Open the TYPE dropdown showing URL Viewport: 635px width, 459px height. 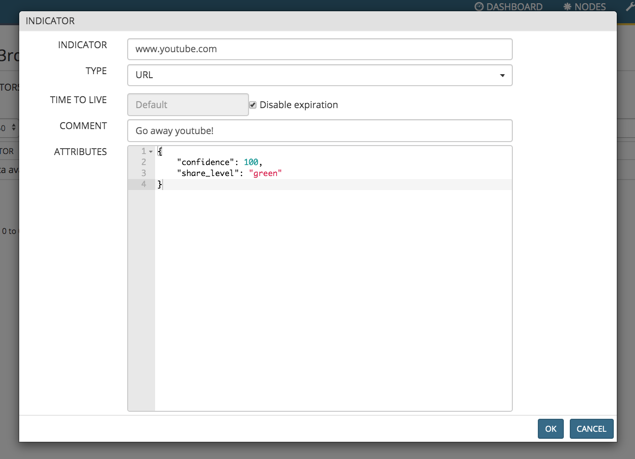pos(320,75)
